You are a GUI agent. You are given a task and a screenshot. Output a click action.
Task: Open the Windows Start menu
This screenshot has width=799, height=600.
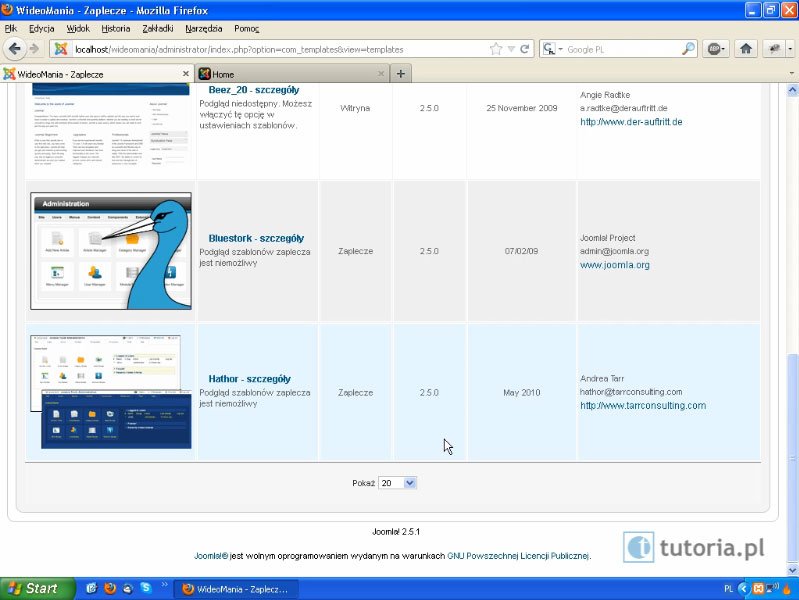pos(30,588)
